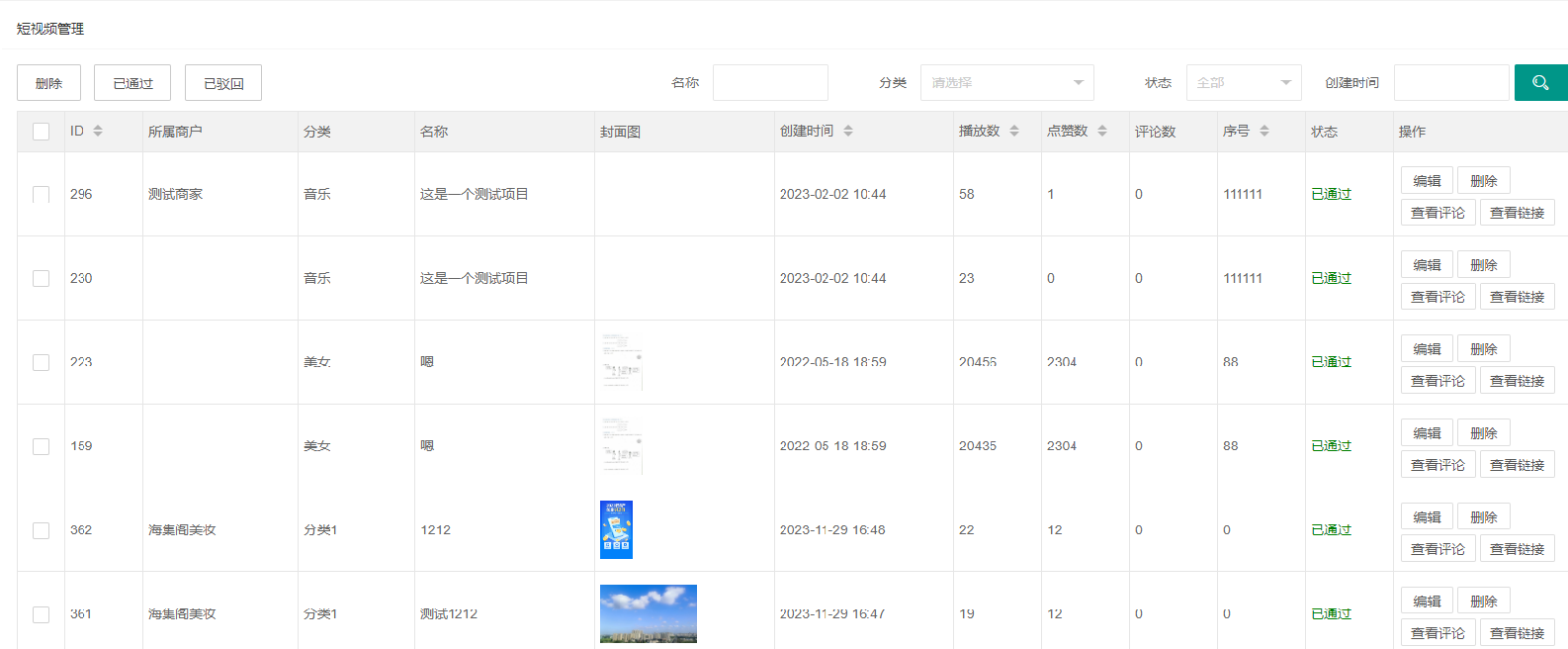The height and width of the screenshot is (649, 1568).
Task: Open cover thumbnail for row 362
Action: (616, 529)
